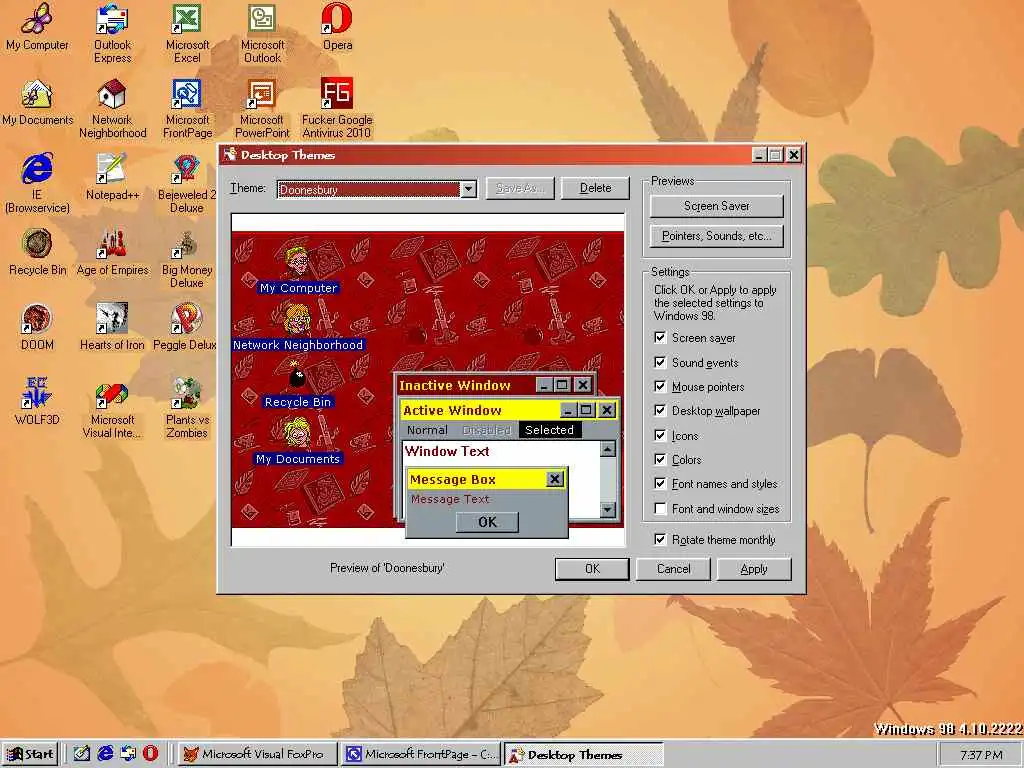Viewport: 1024px width, 768px height.
Task: Apply the selected theme settings
Action: [x=754, y=569]
